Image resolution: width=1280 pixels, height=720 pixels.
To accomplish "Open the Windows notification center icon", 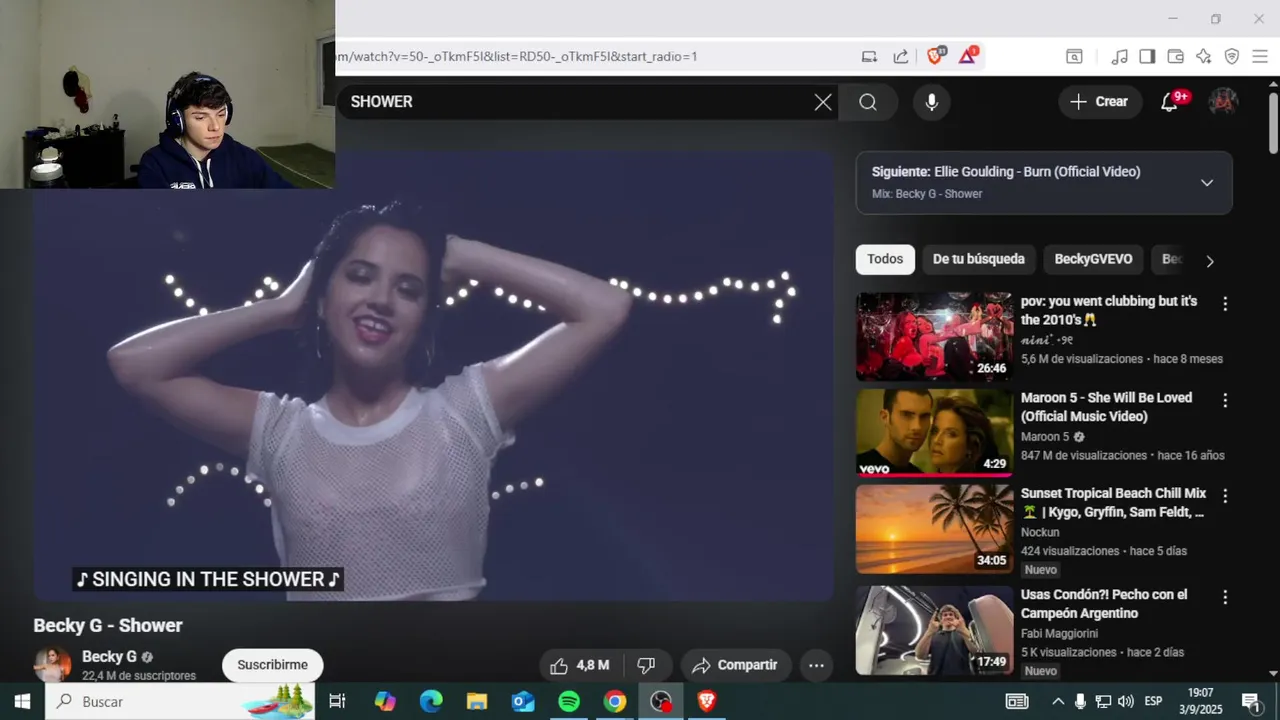I will 1251,701.
